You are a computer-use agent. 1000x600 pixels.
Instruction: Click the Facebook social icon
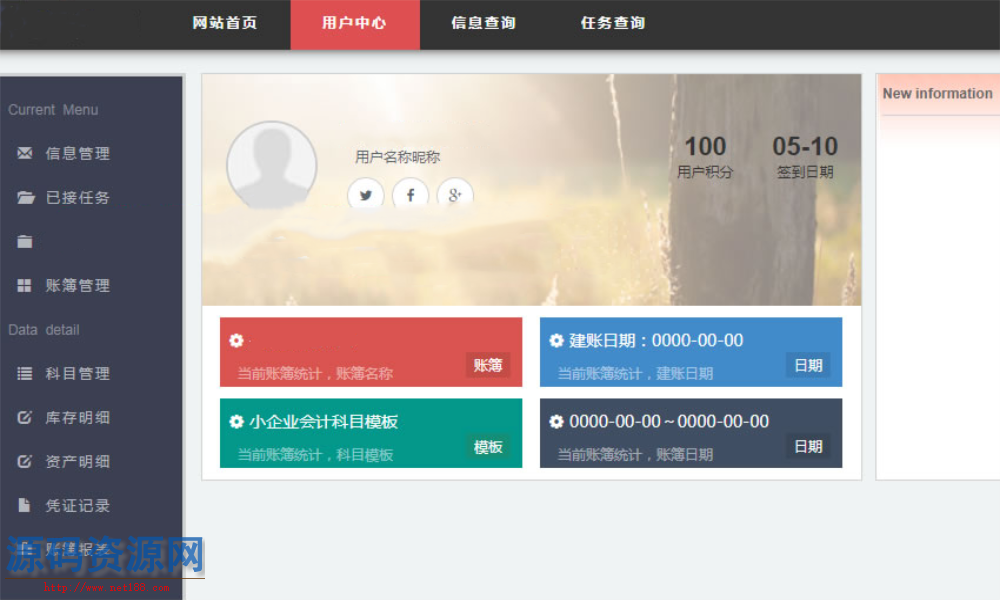(x=410, y=195)
